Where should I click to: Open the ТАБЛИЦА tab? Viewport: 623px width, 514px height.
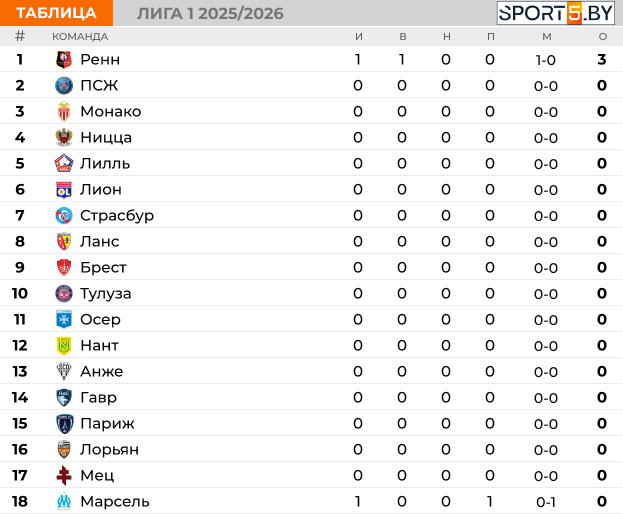tap(56, 13)
